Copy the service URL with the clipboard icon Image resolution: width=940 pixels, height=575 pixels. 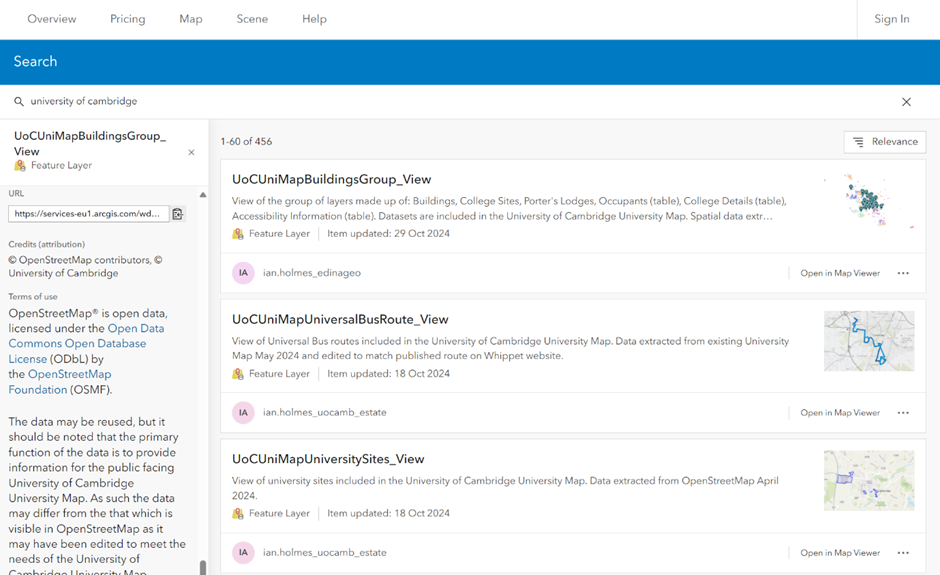click(178, 214)
